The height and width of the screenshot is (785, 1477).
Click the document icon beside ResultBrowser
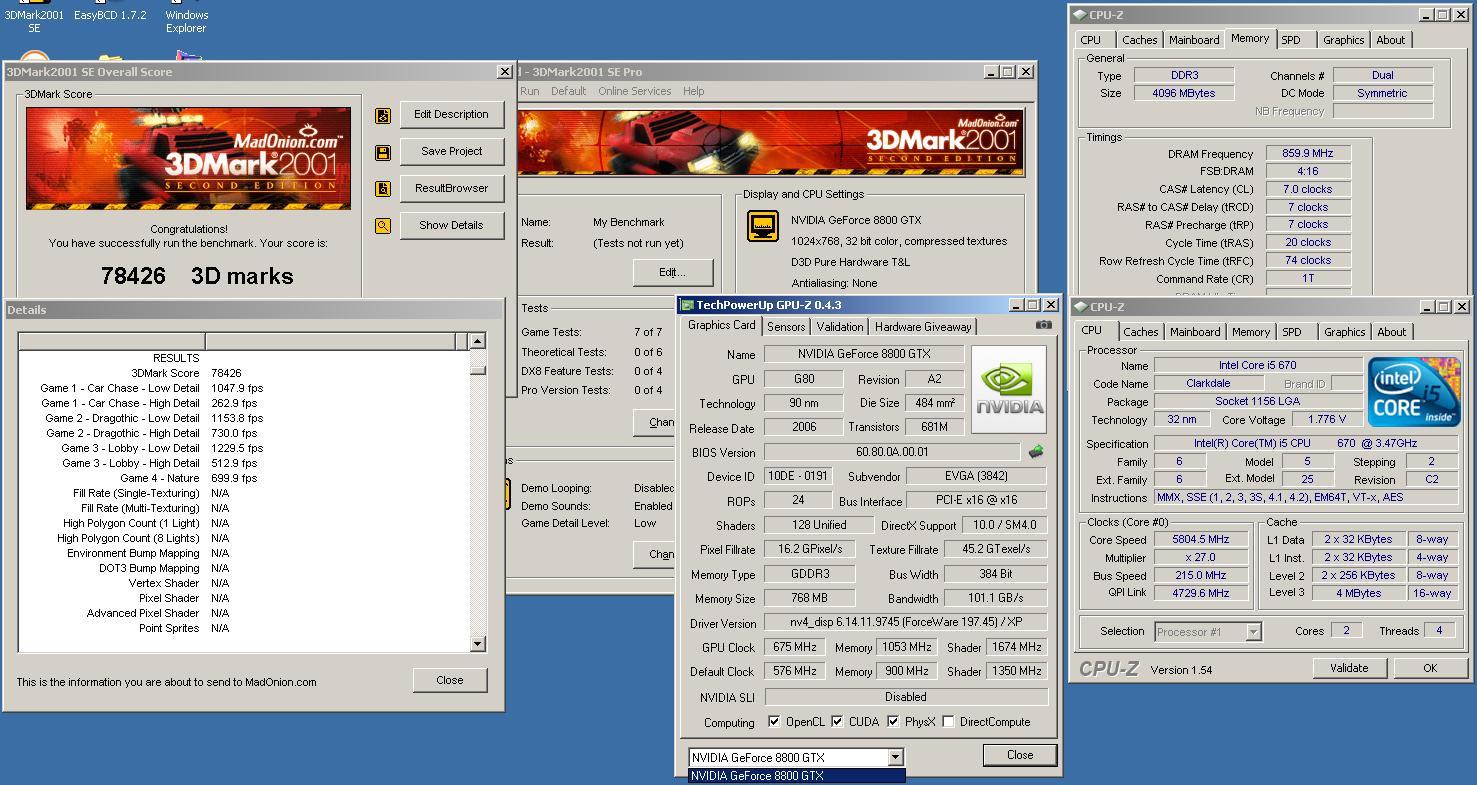pyautogui.click(x=383, y=189)
